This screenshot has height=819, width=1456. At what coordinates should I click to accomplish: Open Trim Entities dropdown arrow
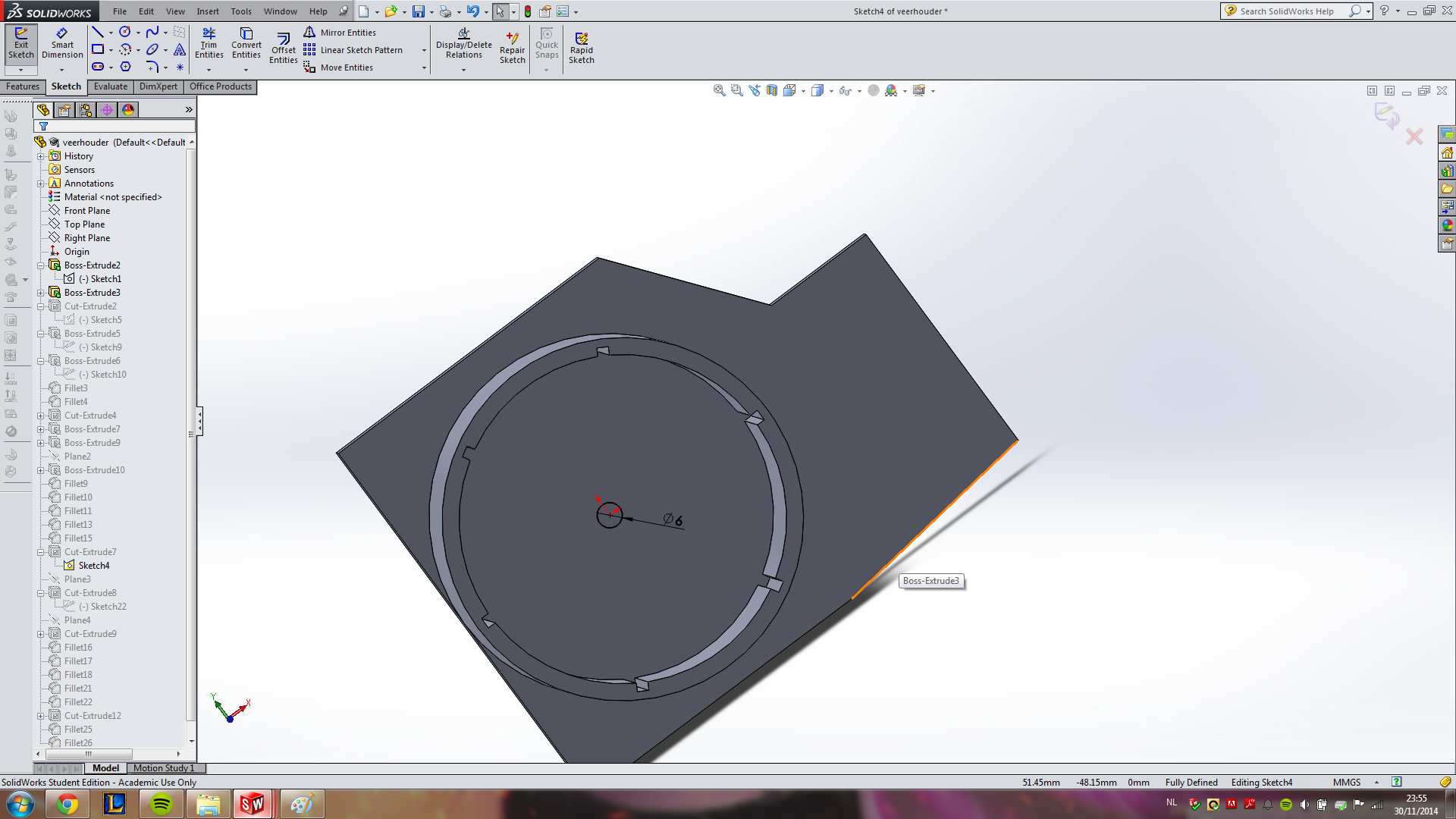(209, 70)
